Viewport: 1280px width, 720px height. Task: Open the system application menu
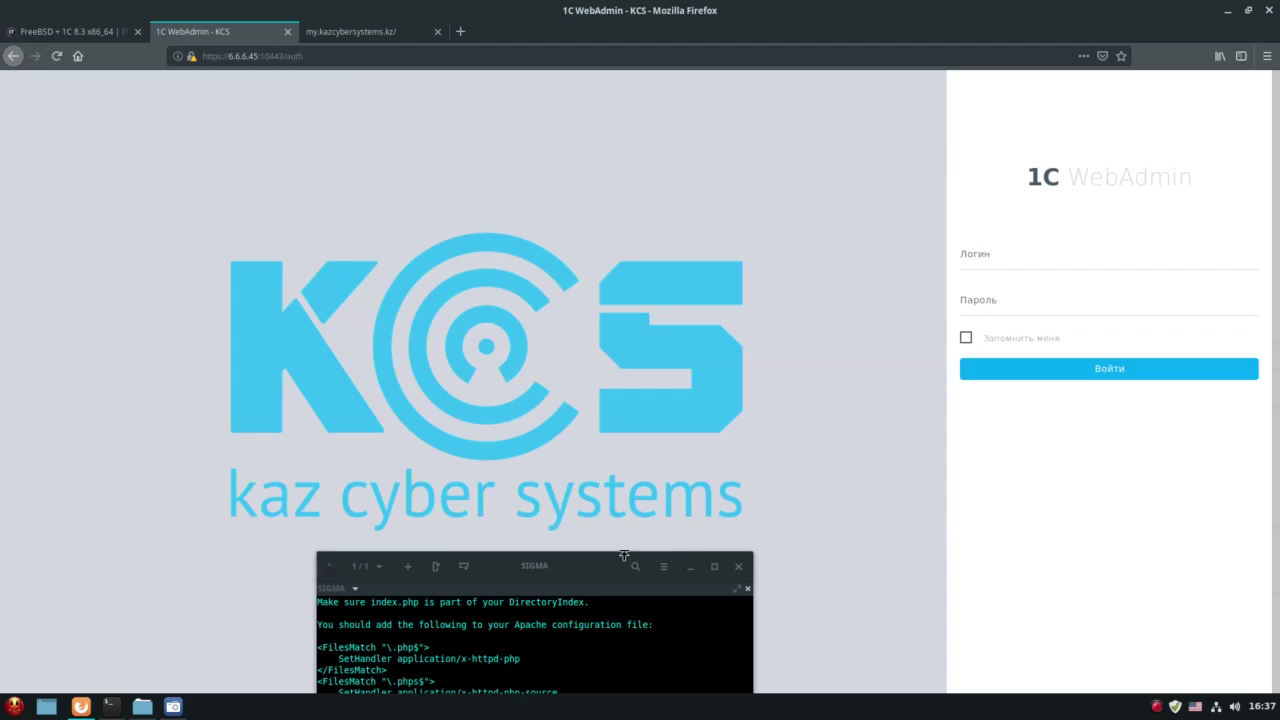[14, 706]
